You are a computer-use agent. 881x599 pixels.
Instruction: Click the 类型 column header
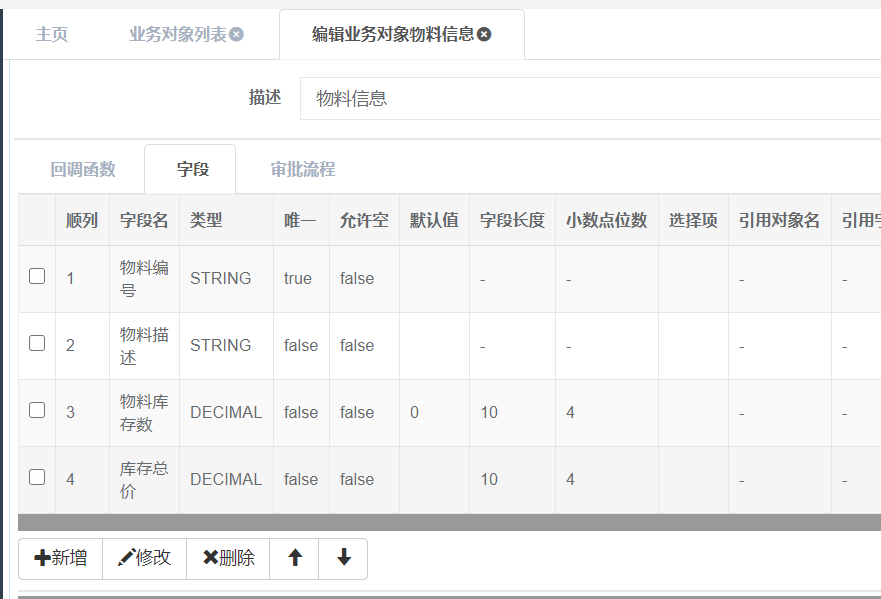[226, 220]
